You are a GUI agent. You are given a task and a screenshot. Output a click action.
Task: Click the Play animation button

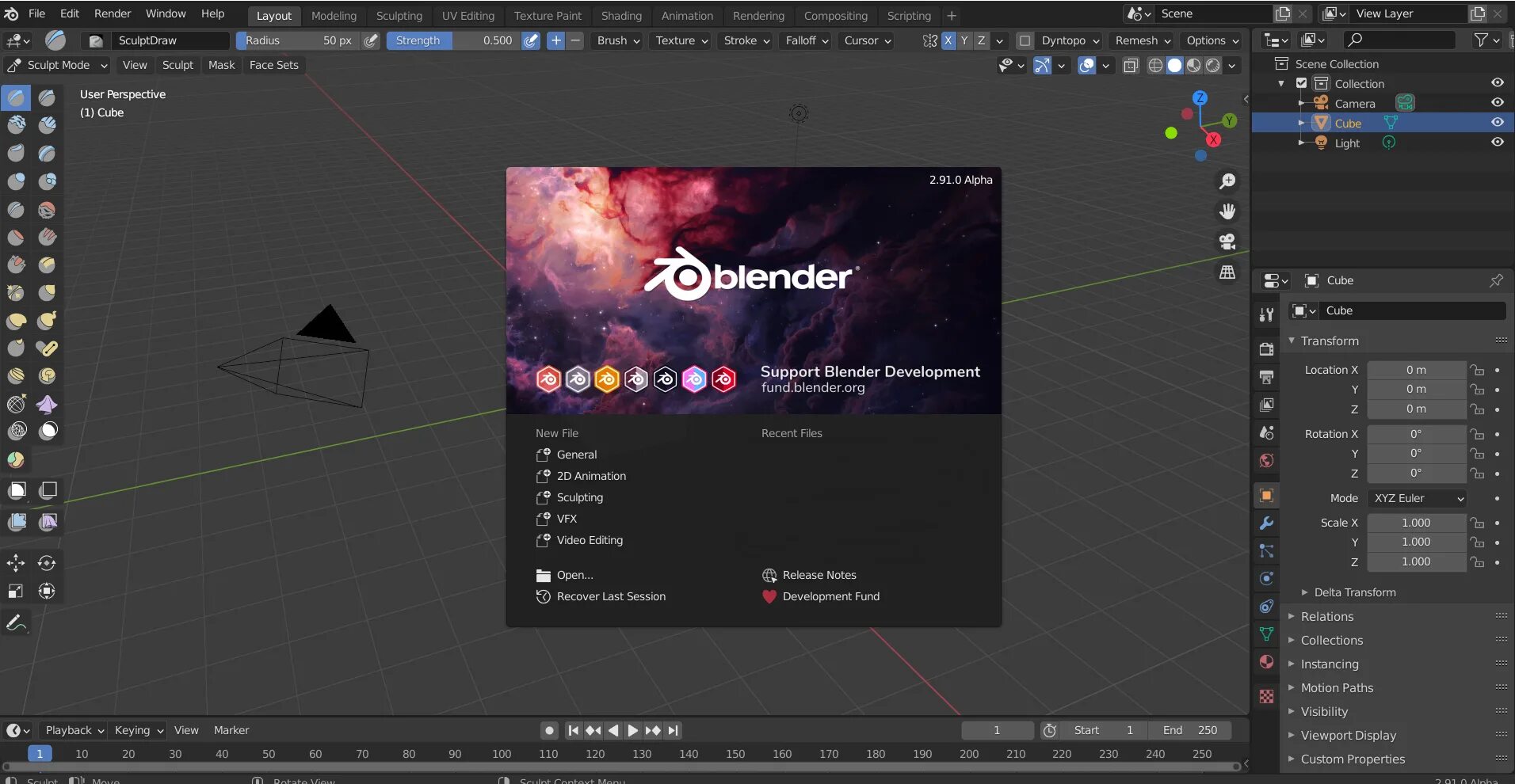633,730
